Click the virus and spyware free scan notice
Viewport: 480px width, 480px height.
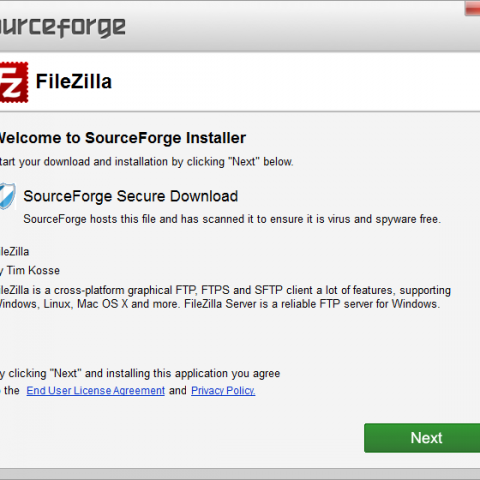point(232,219)
